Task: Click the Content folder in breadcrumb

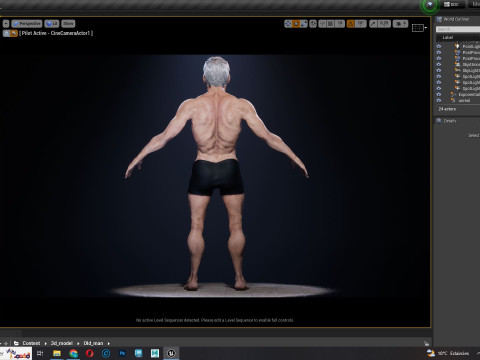Action: point(31,343)
